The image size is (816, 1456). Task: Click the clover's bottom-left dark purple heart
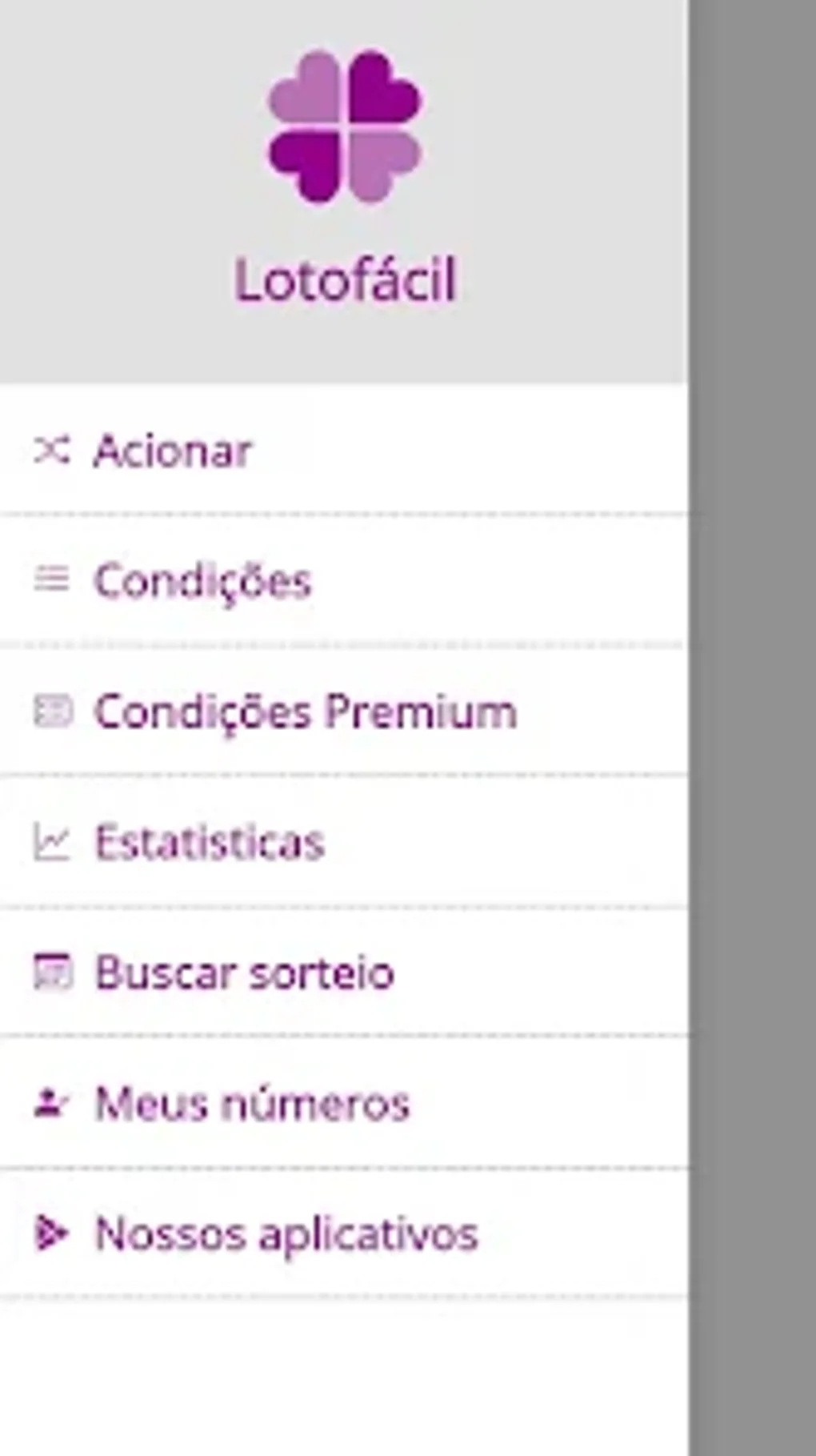(307, 163)
